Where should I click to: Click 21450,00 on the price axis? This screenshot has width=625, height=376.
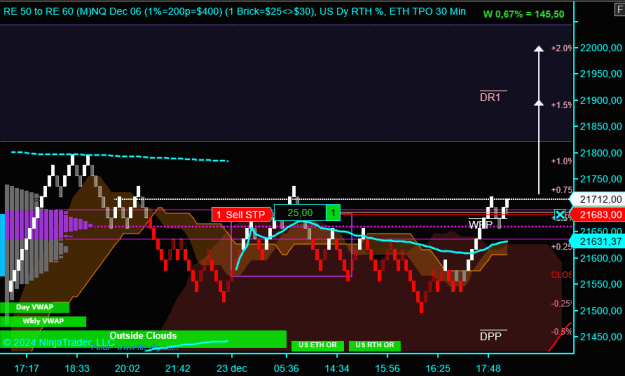point(601,337)
